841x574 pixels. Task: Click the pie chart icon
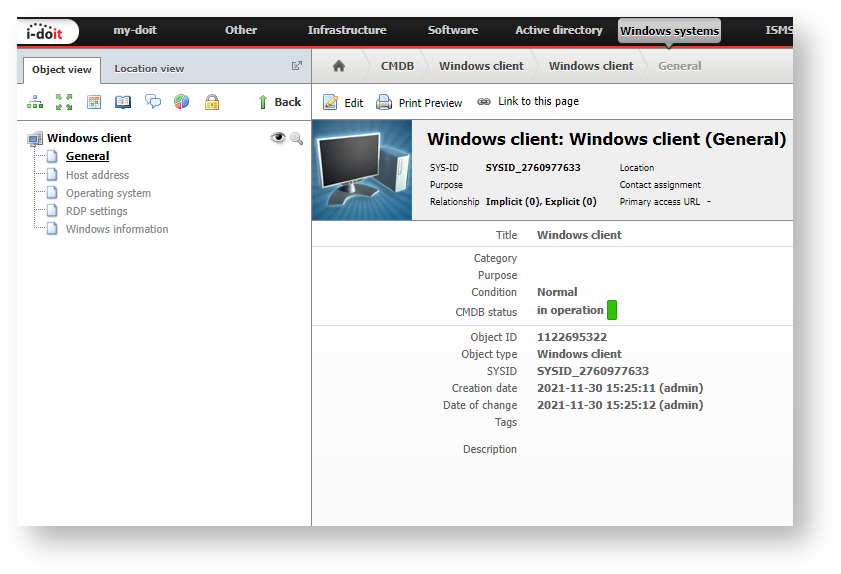(x=182, y=101)
